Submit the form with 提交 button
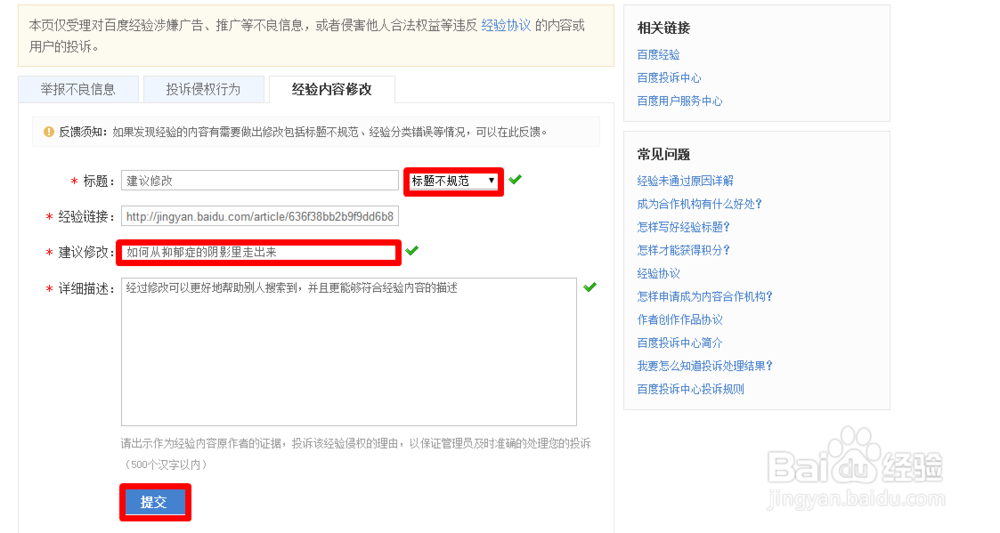Image resolution: width=1000 pixels, height=533 pixels. pyautogui.click(x=155, y=502)
